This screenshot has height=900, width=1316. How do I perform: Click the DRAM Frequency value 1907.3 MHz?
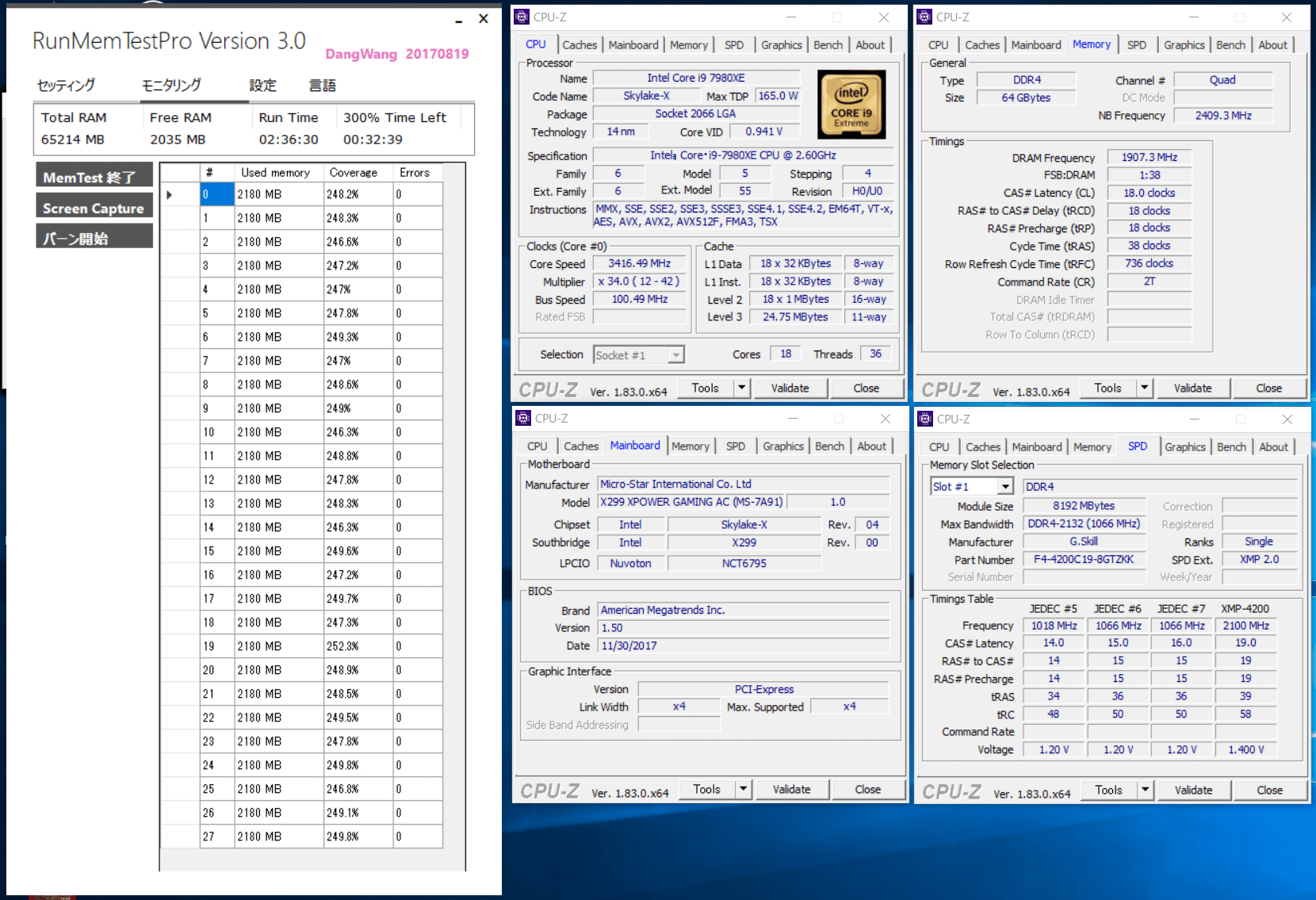(1150, 157)
